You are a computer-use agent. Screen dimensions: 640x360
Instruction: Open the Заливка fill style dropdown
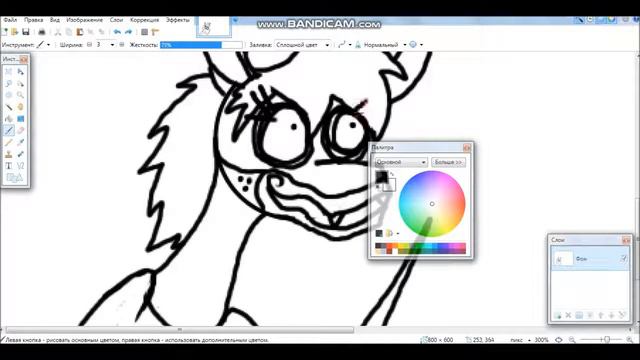click(x=302, y=45)
